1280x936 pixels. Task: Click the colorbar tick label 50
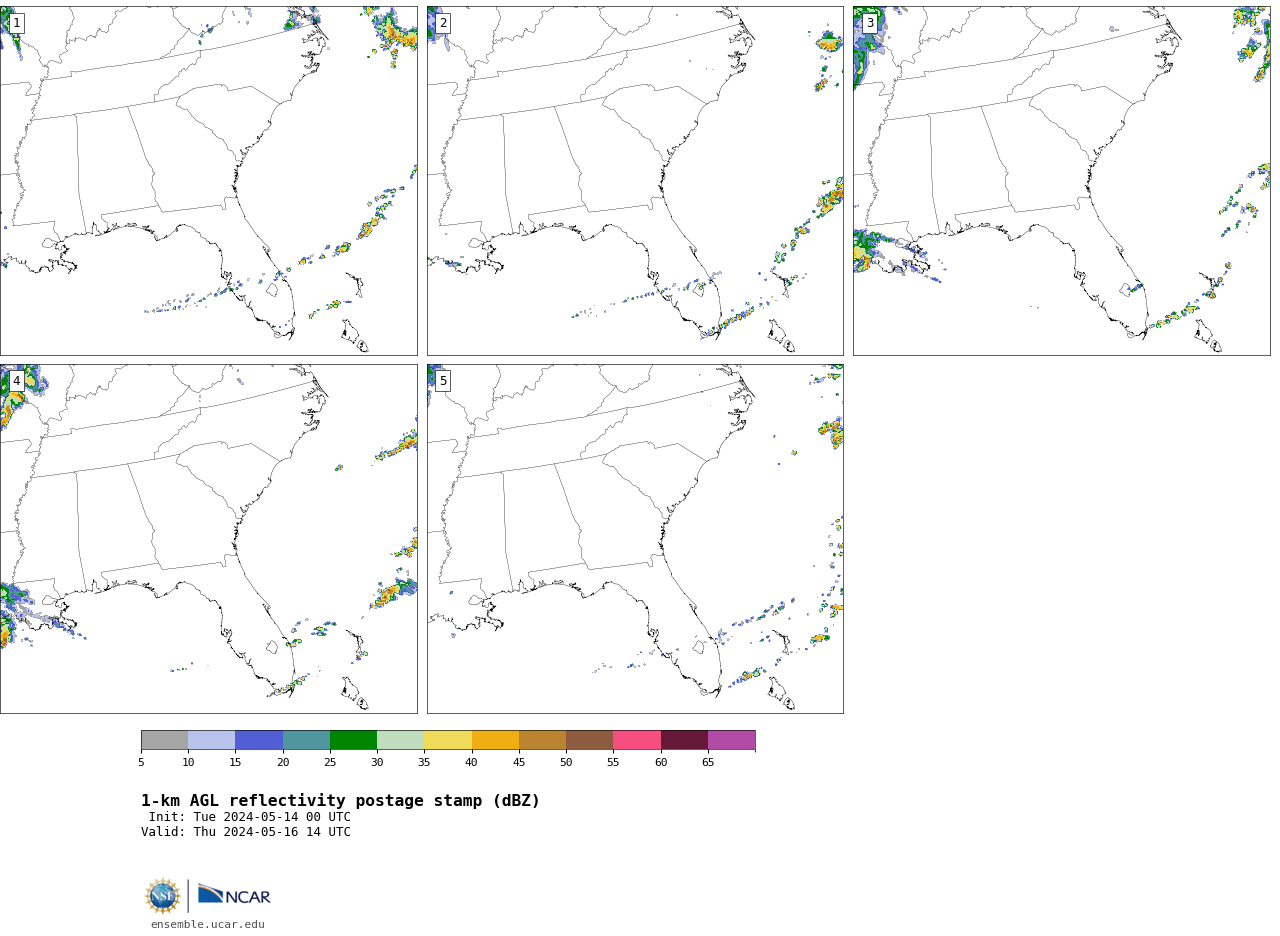coord(566,763)
